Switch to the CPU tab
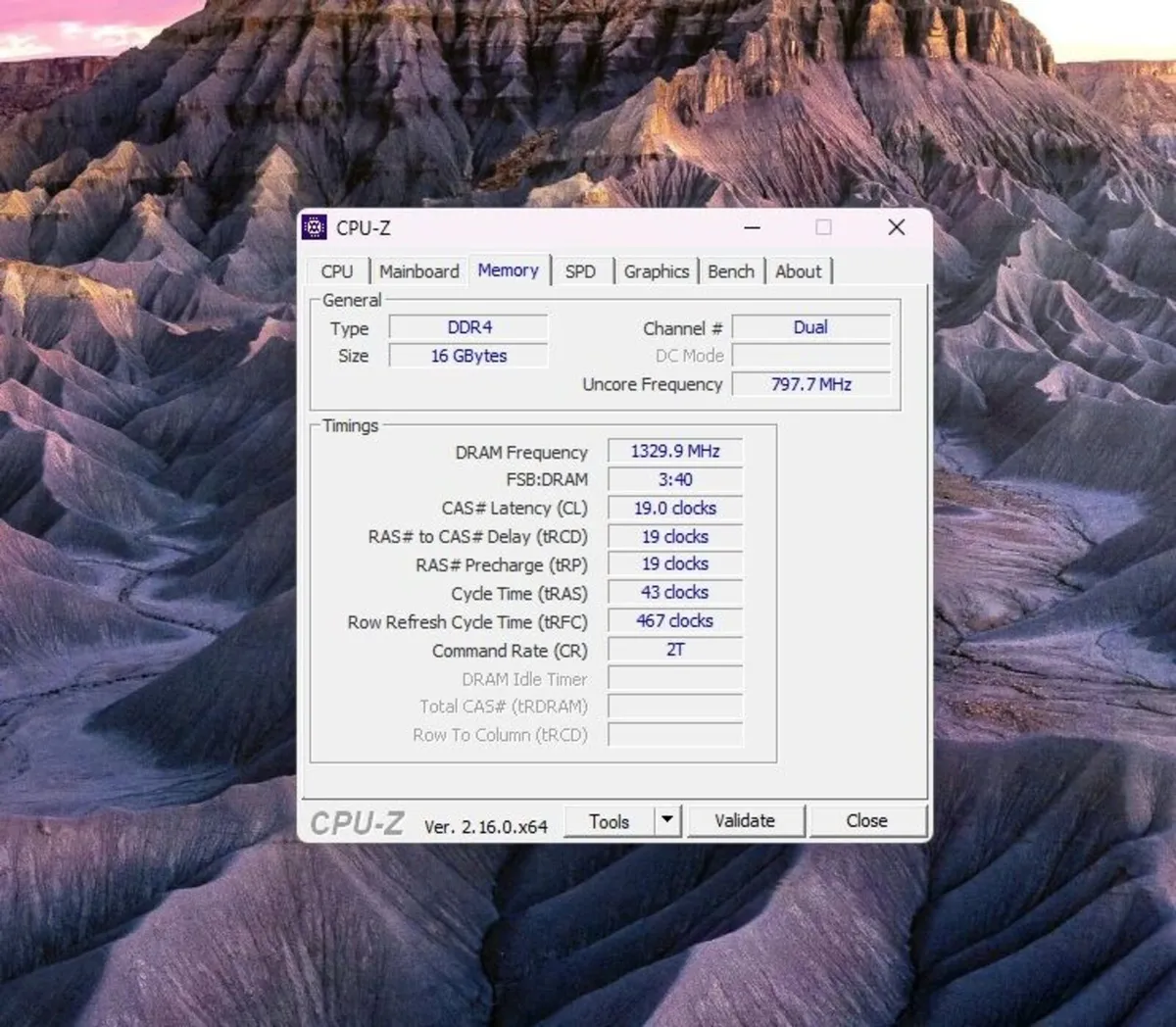Viewport: 1176px width, 1027px height. pyautogui.click(x=337, y=271)
